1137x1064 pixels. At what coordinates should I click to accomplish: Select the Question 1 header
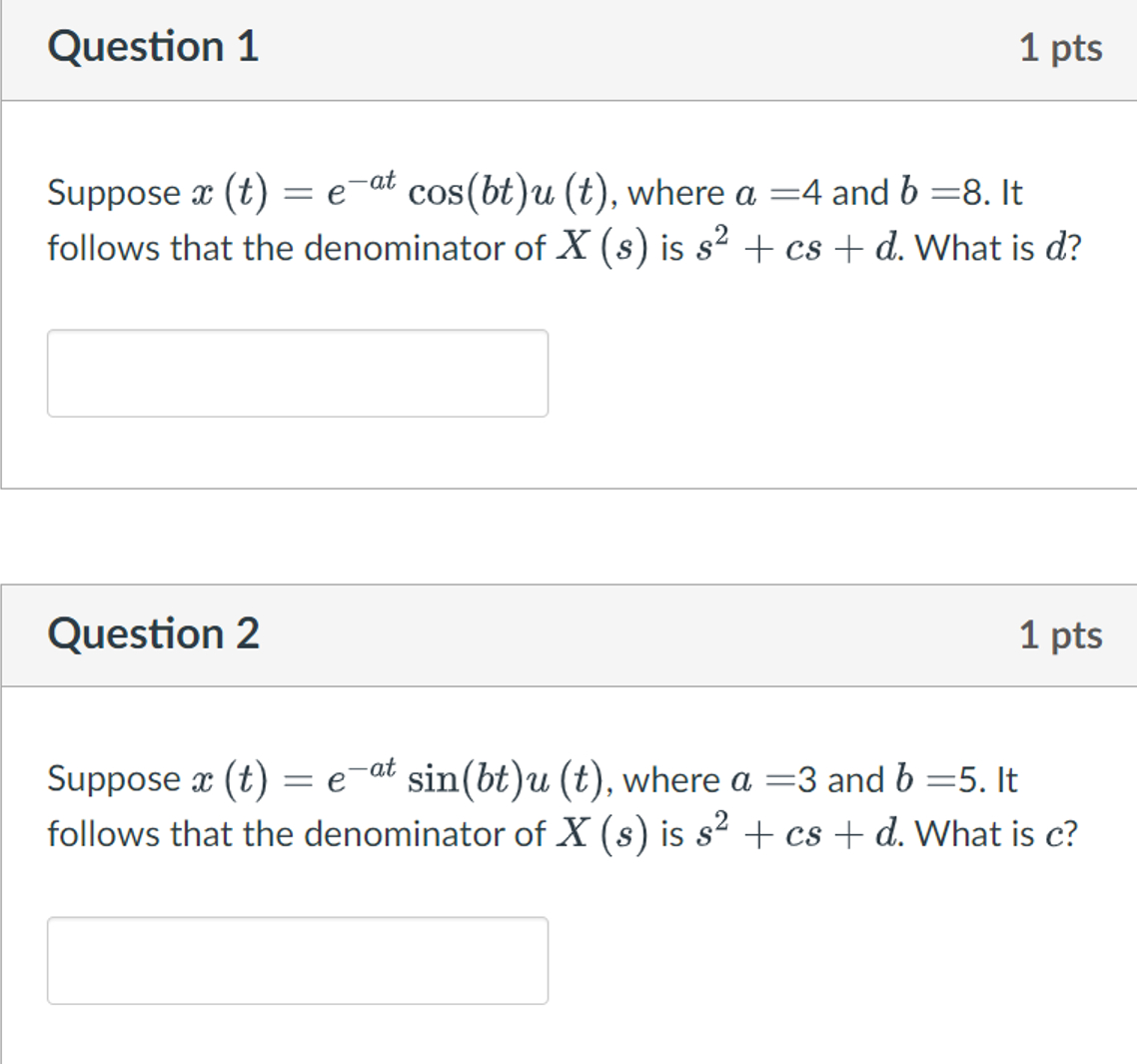coord(154,47)
